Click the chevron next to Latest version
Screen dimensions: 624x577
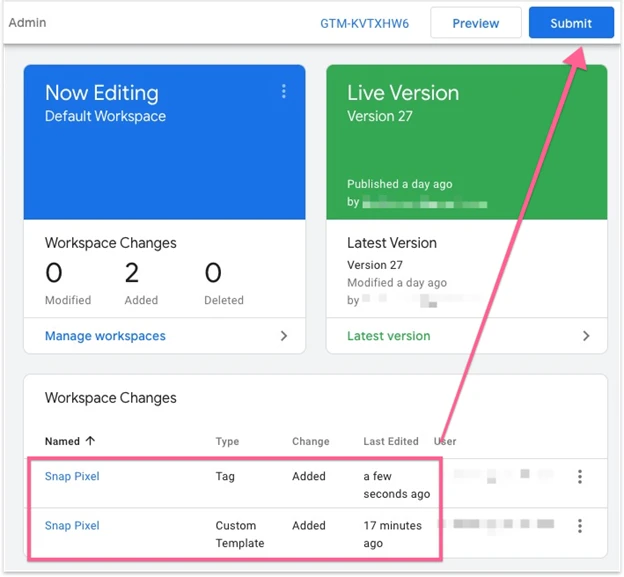point(586,336)
